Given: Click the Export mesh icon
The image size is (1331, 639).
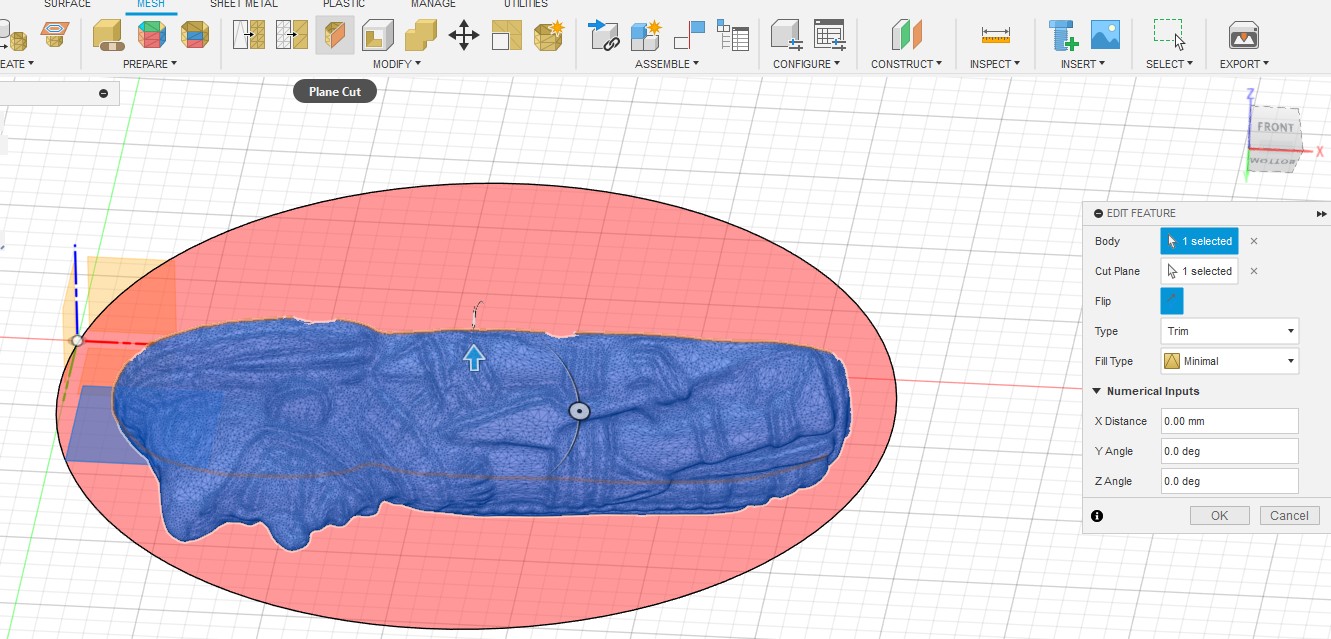Looking at the screenshot, I should pyautogui.click(x=1243, y=36).
